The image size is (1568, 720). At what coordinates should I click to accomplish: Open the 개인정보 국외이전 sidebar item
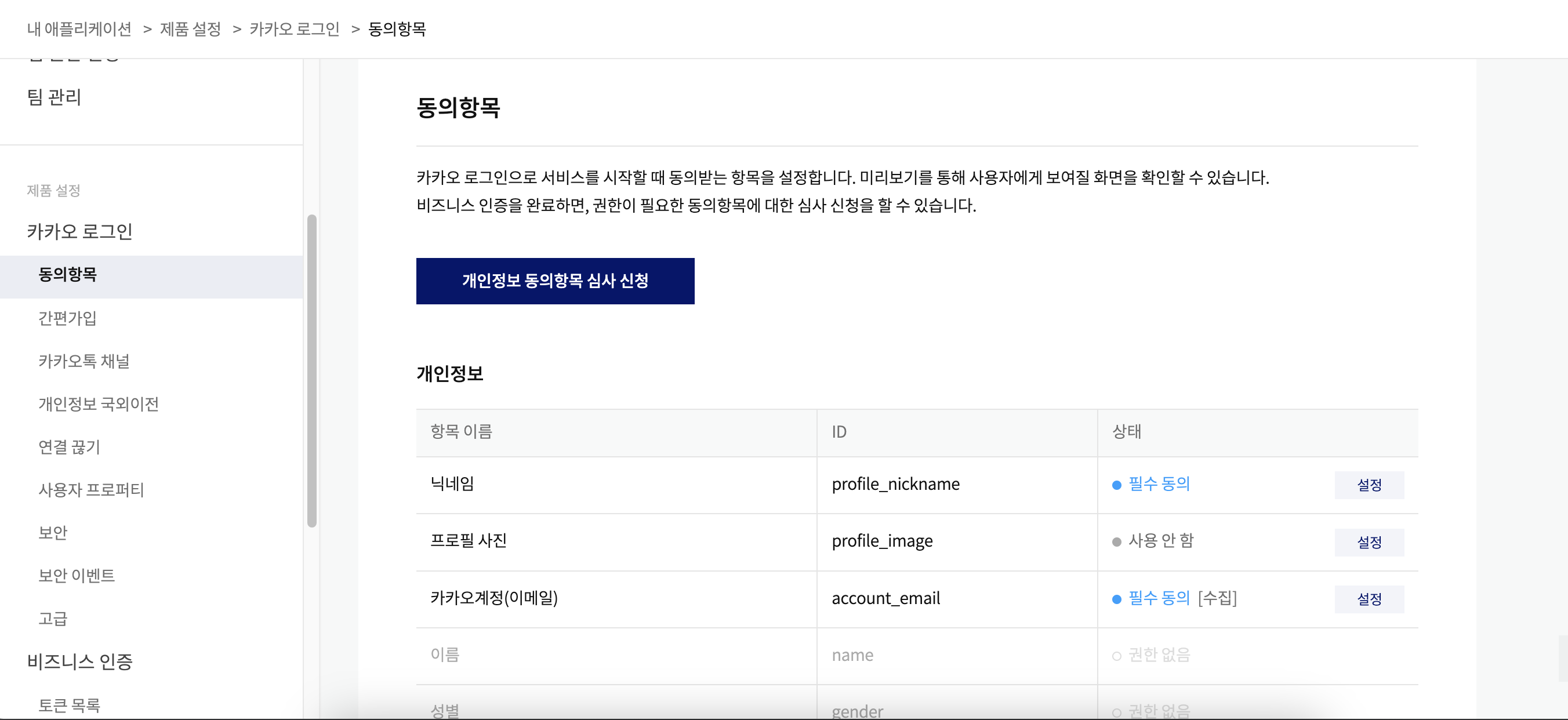click(99, 403)
